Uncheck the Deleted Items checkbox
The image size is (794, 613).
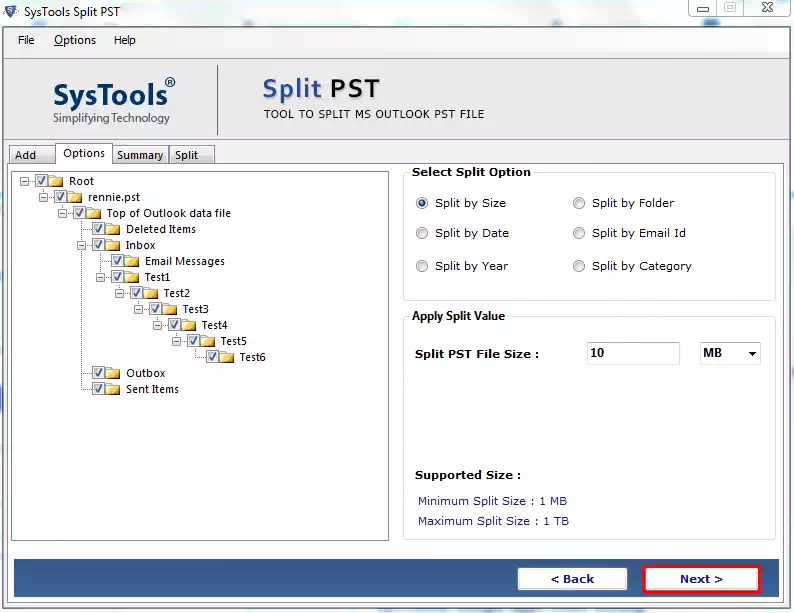[98, 228]
